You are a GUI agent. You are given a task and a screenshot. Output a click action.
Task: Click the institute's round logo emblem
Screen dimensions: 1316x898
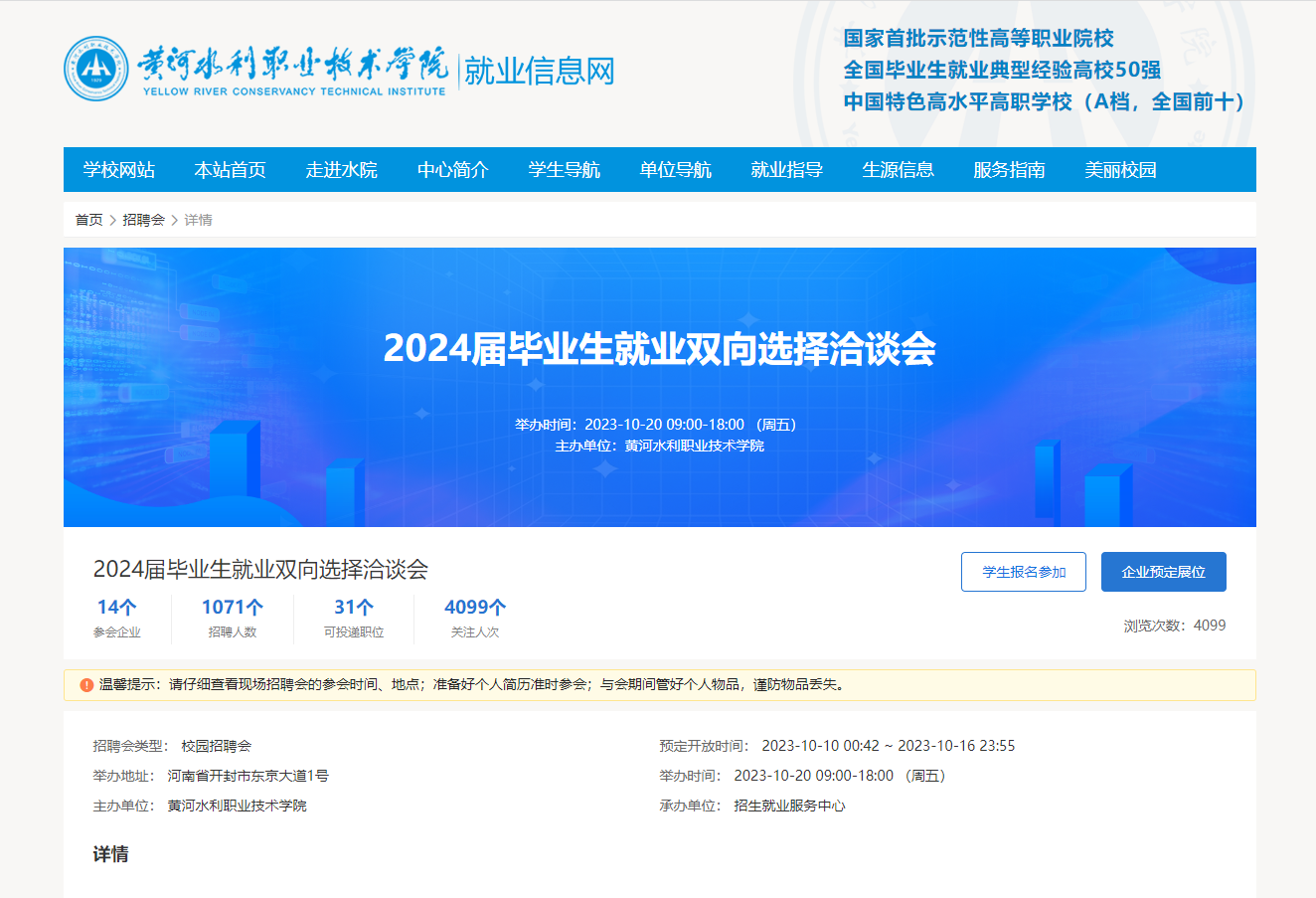[x=96, y=69]
